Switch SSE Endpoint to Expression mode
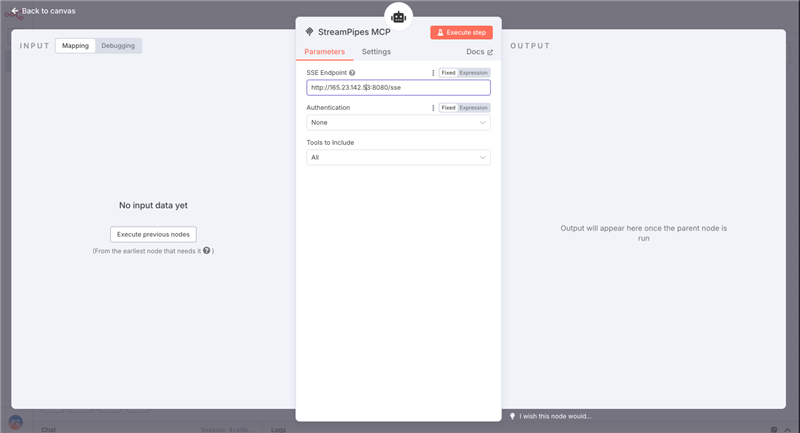Image resolution: width=800 pixels, height=433 pixels. tap(474, 73)
